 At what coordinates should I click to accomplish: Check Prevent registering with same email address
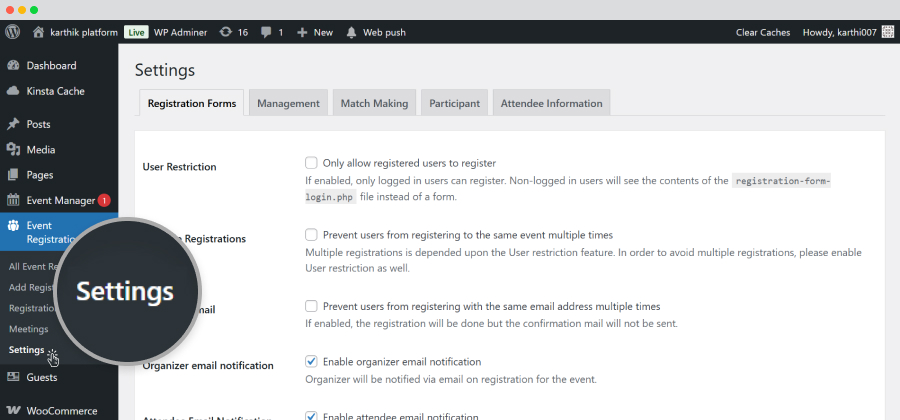(311, 306)
